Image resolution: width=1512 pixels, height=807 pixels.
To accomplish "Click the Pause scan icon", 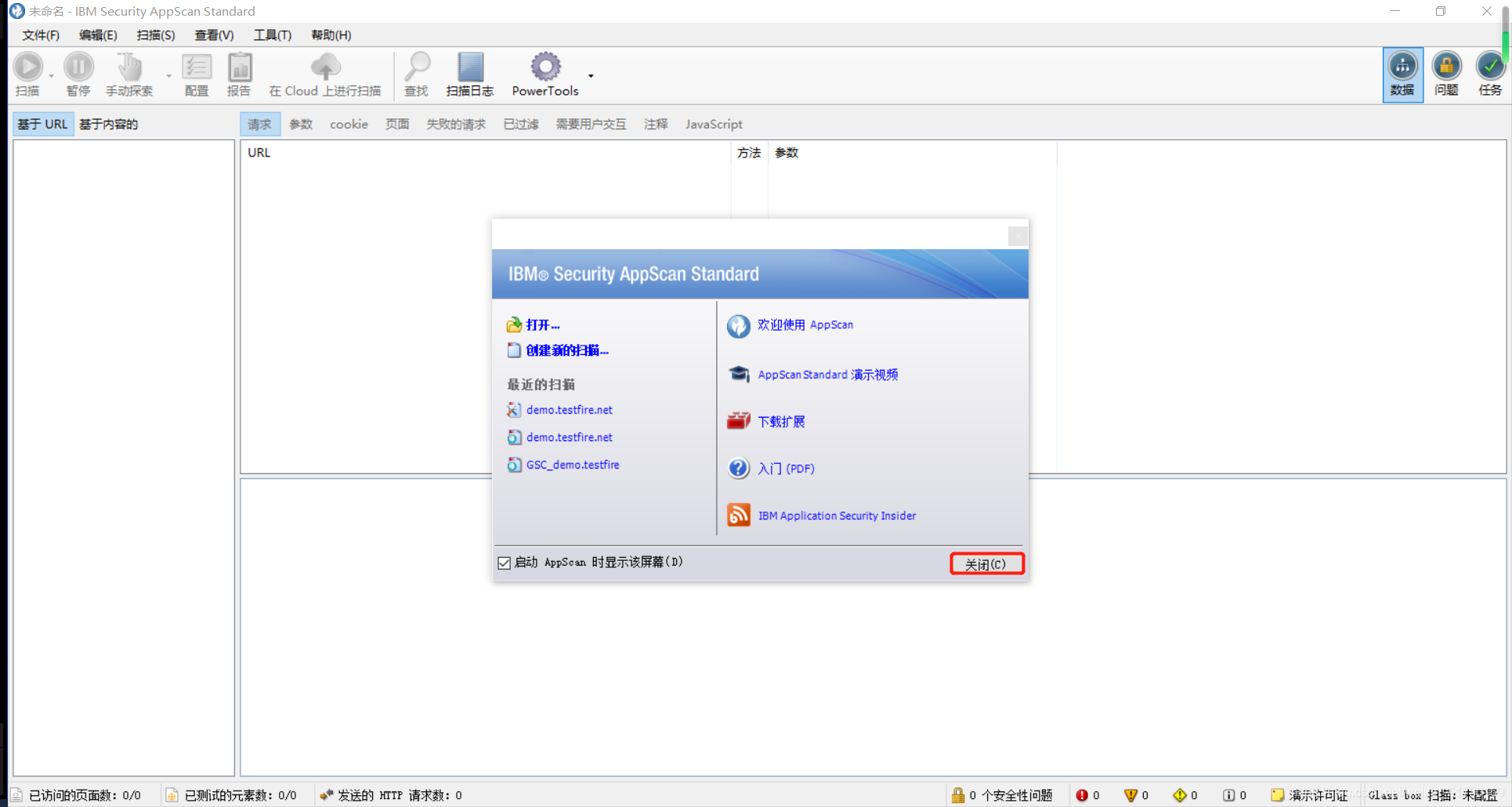I will tap(78, 67).
